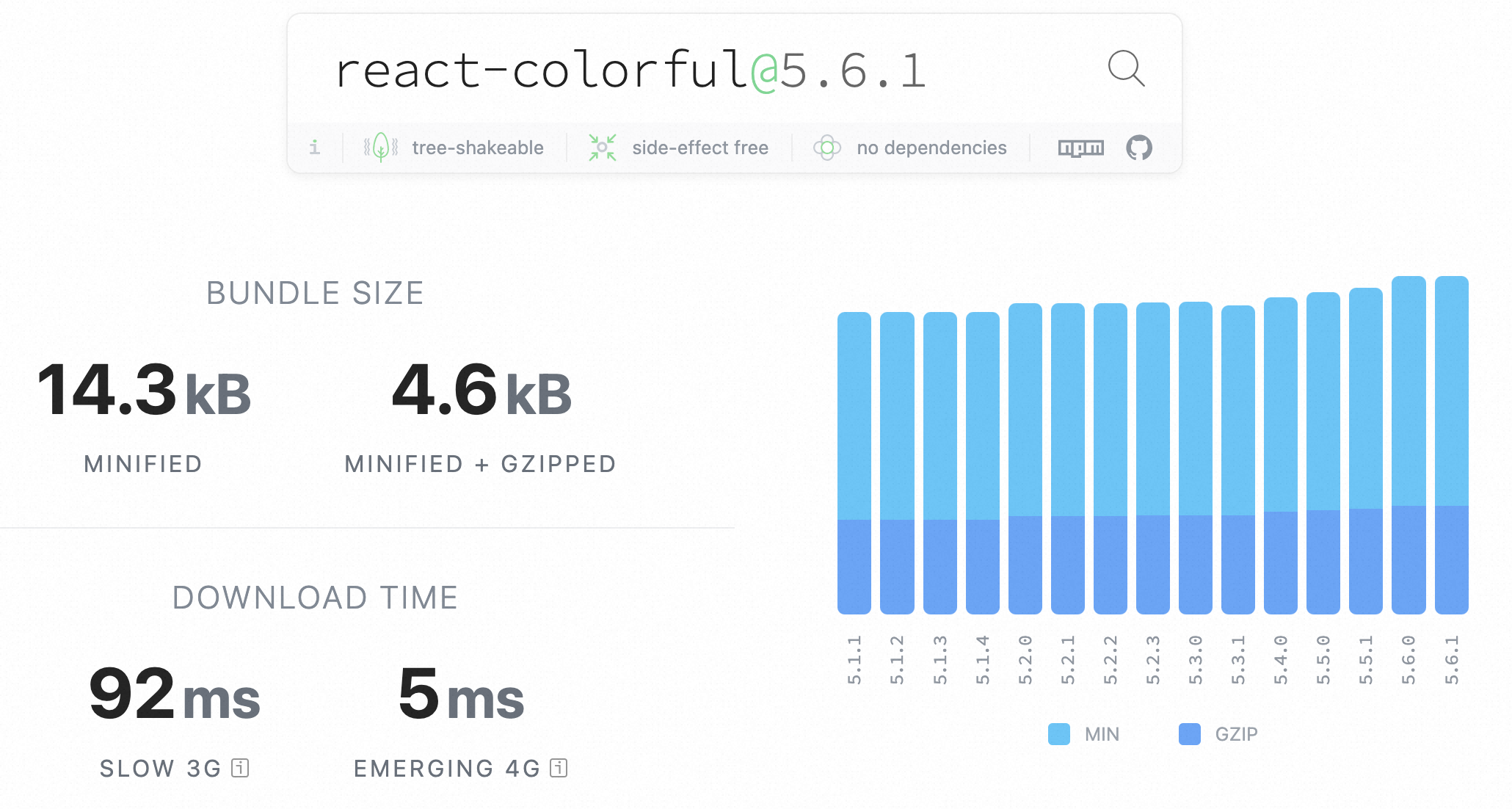Viewport: 1512px width, 809px height.
Task: Click the small info 'i' quick-stats icon
Action: [x=314, y=148]
